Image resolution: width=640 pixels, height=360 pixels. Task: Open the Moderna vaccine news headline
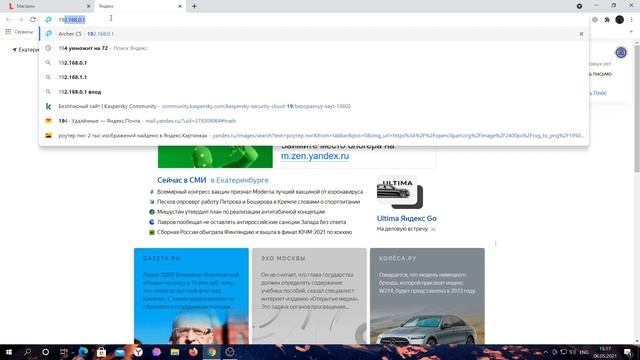pos(260,192)
